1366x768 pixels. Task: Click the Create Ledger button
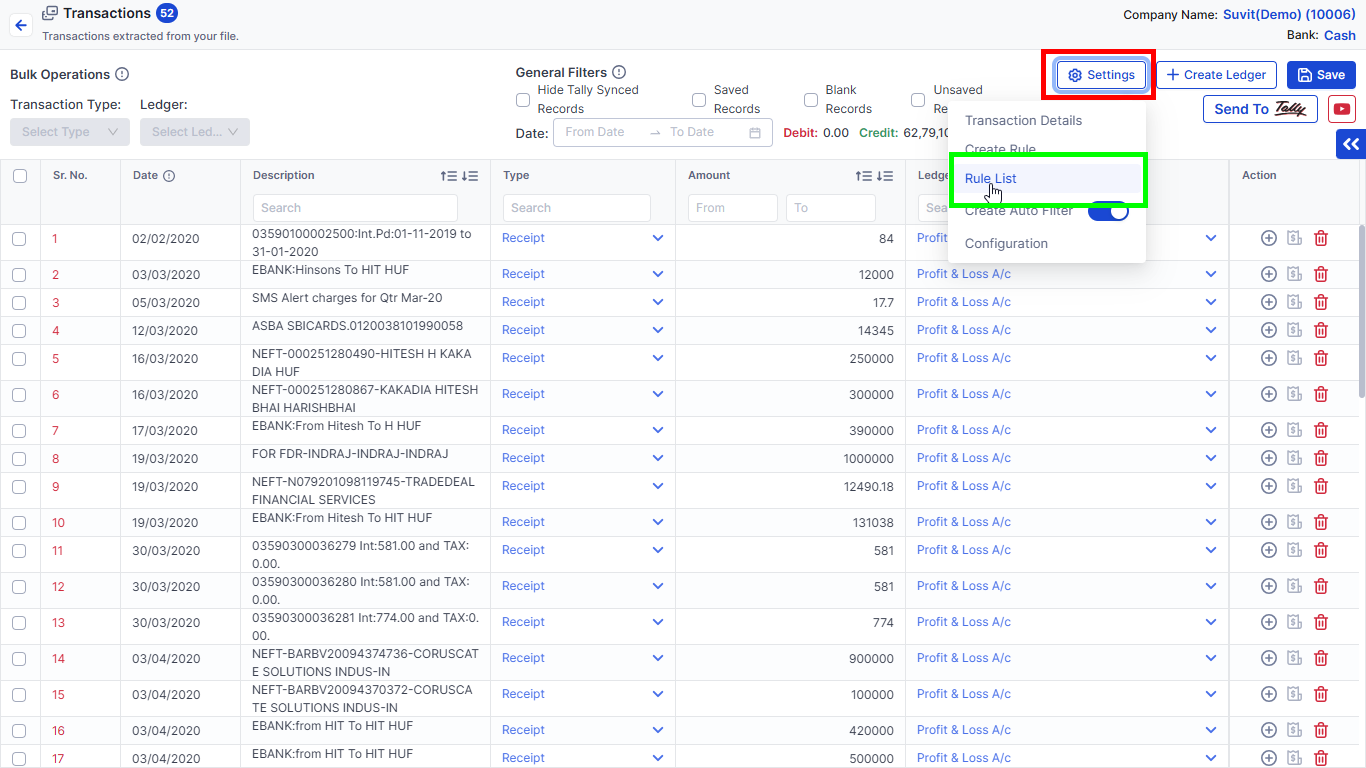pos(1216,75)
